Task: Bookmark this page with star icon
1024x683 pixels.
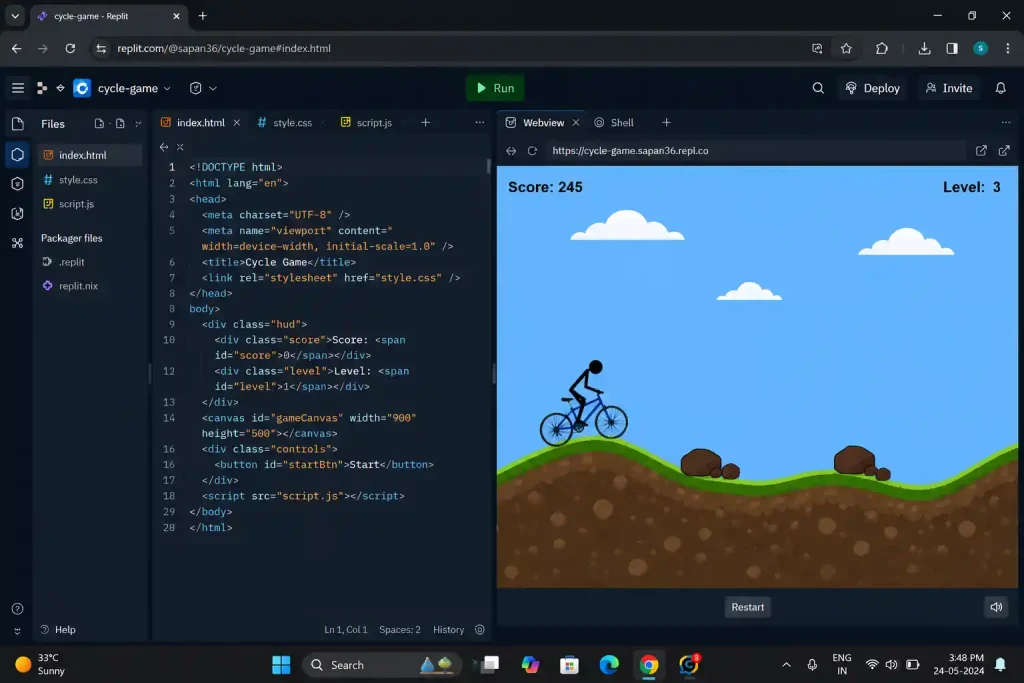Action: pyautogui.click(x=846, y=48)
